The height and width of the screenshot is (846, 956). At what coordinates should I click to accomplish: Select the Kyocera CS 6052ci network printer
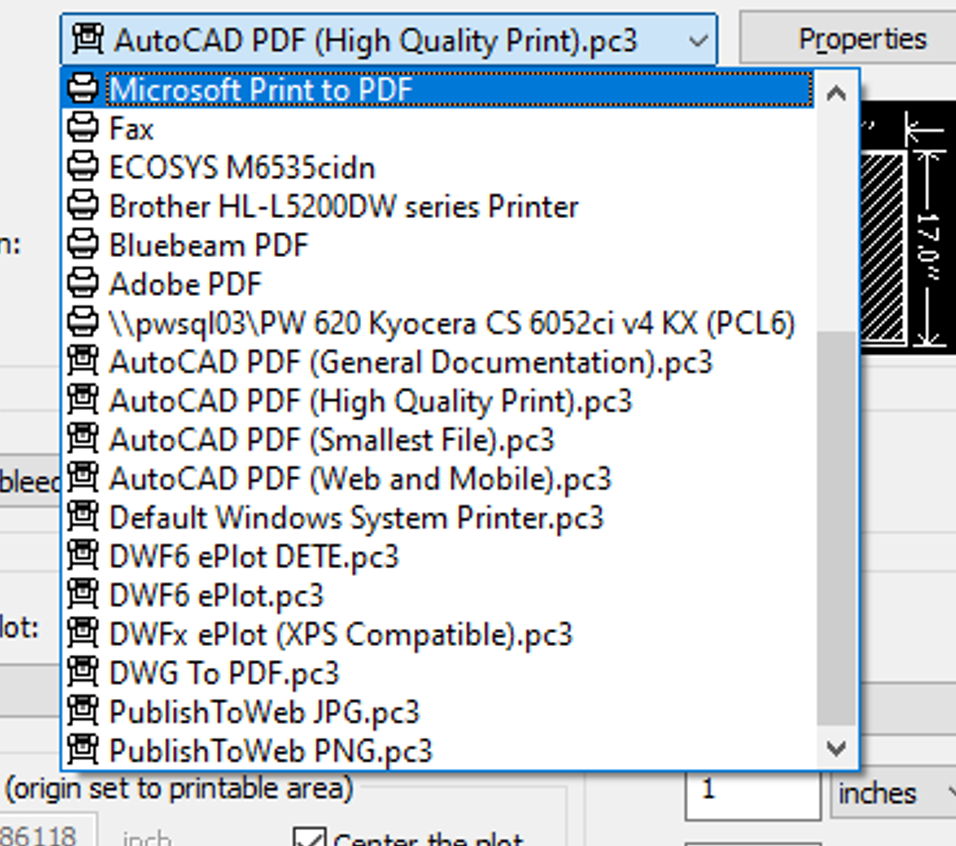coord(439,323)
